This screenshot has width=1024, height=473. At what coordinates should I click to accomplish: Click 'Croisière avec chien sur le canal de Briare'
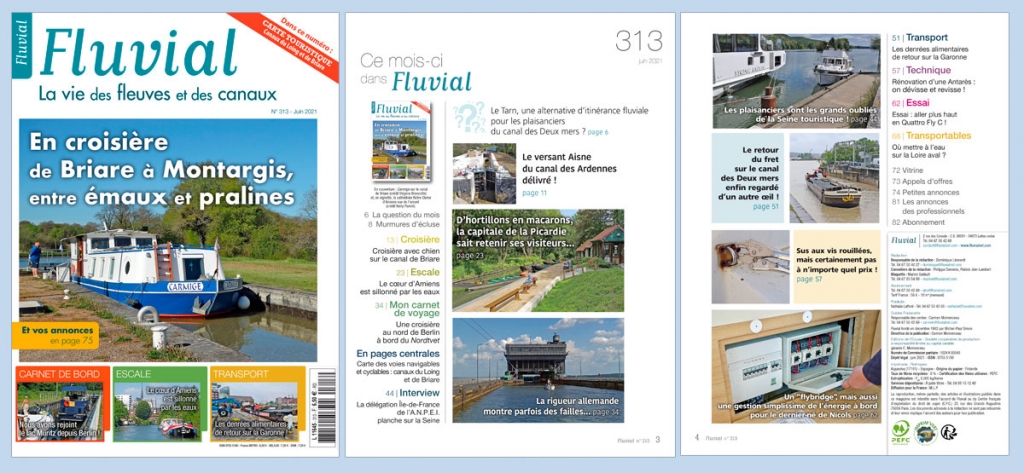[x=404, y=255]
